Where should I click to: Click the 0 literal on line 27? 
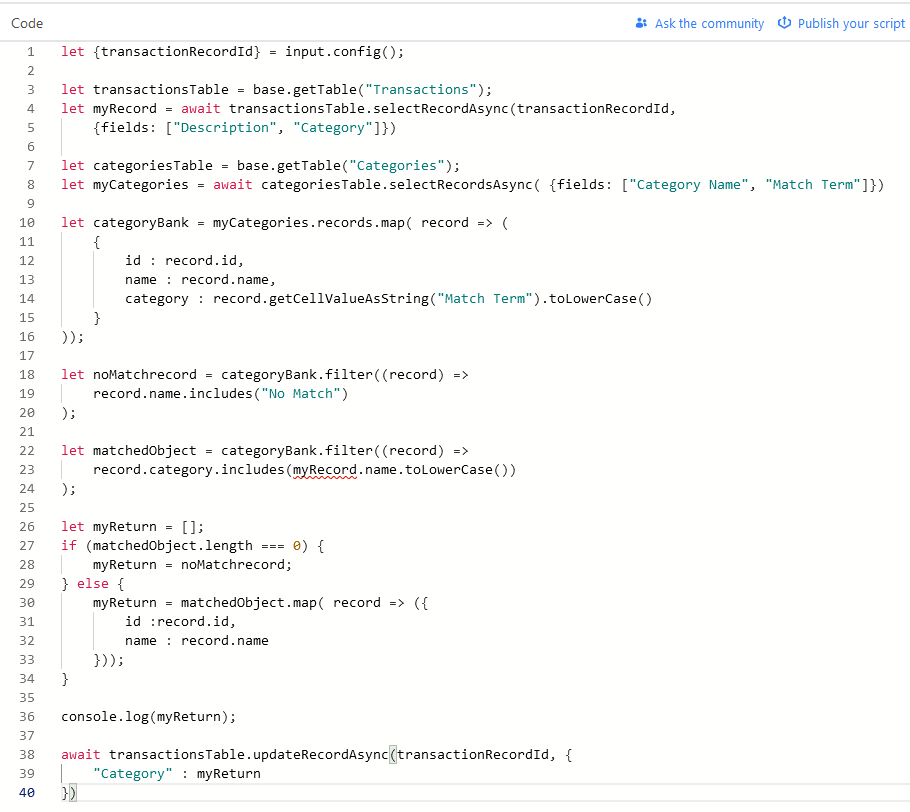[297, 546]
